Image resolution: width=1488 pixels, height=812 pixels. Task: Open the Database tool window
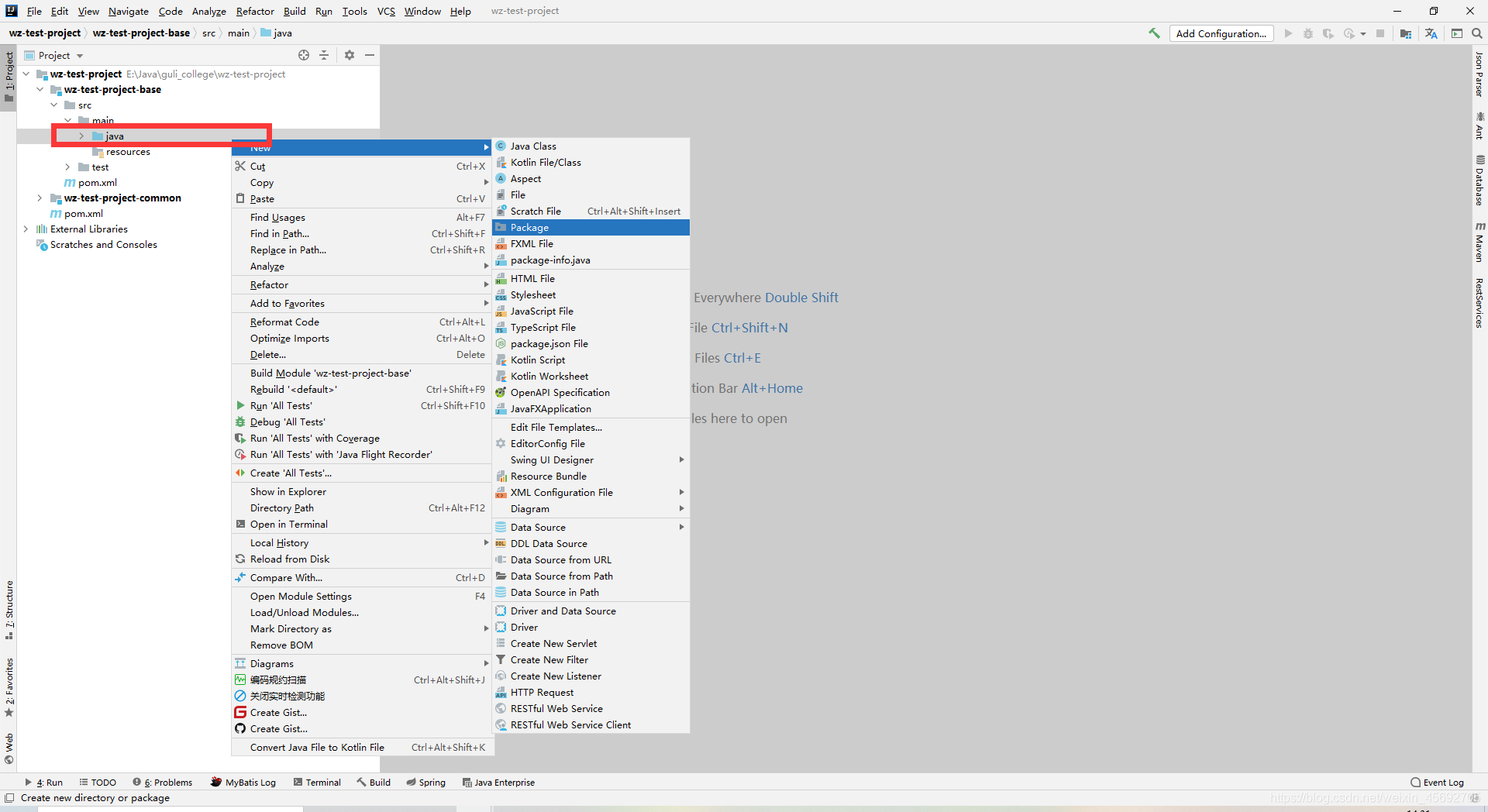pos(1479,180)
